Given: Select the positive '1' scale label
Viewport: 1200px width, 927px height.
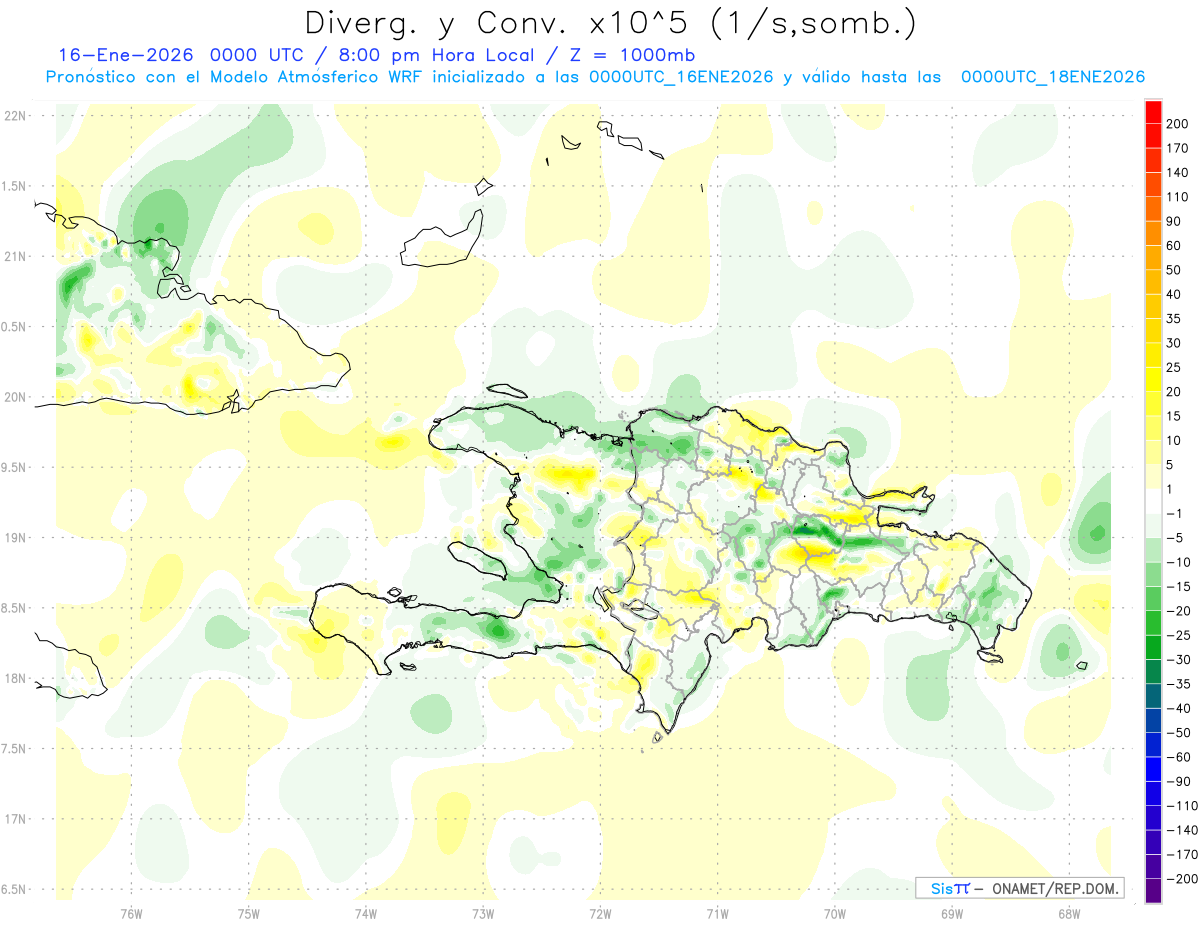Looking at the screenshot, I should tap(1171, 489).
